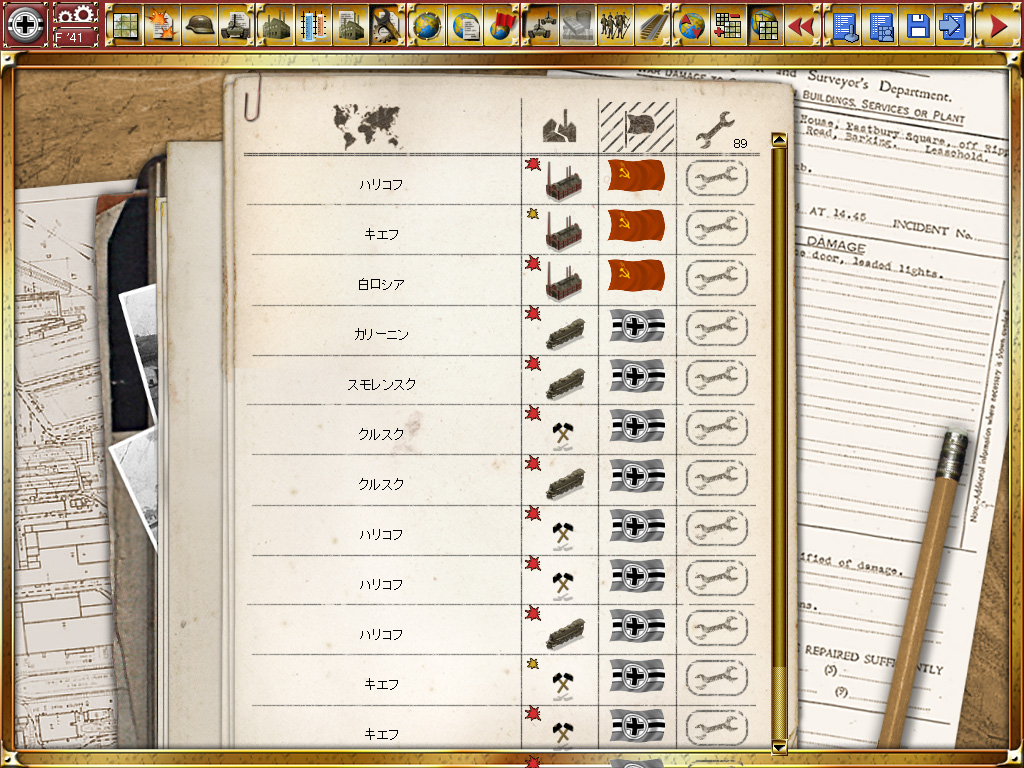This screenshot has height=768, width=1024.
Task: Click repair wrench for スモレンスク row
Action: point(716,378)
